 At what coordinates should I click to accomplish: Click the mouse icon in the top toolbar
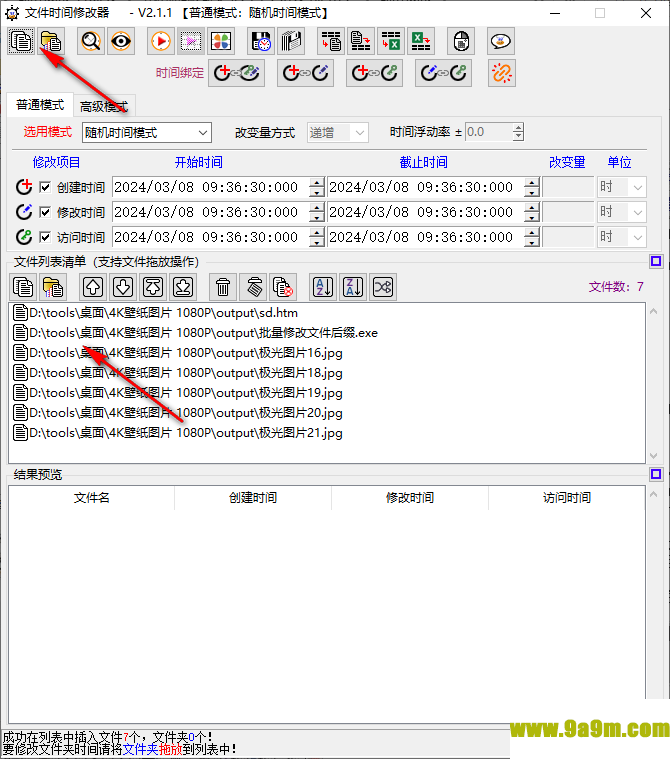(x=461, y=41)
